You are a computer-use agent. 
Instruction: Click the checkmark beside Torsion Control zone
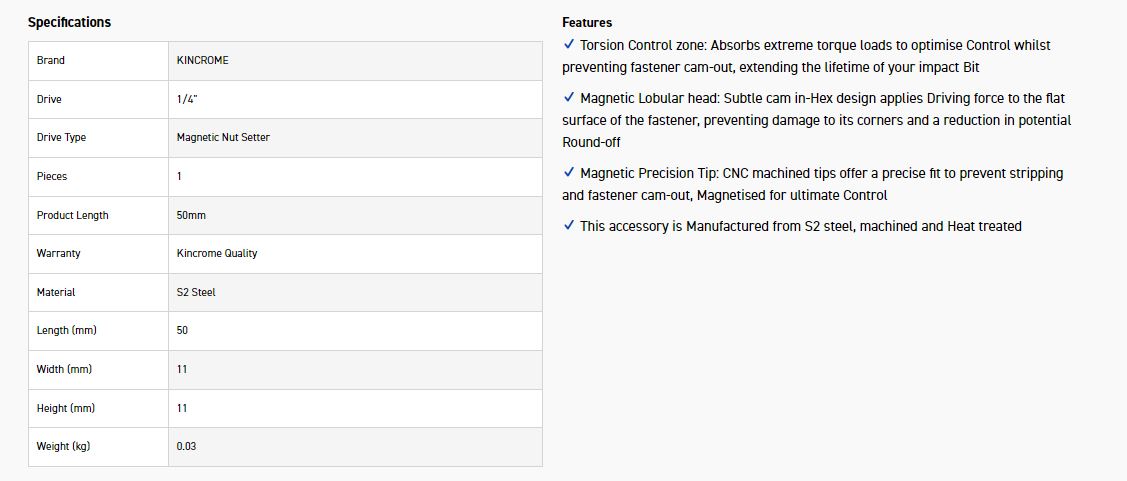(x=569, y=45)
